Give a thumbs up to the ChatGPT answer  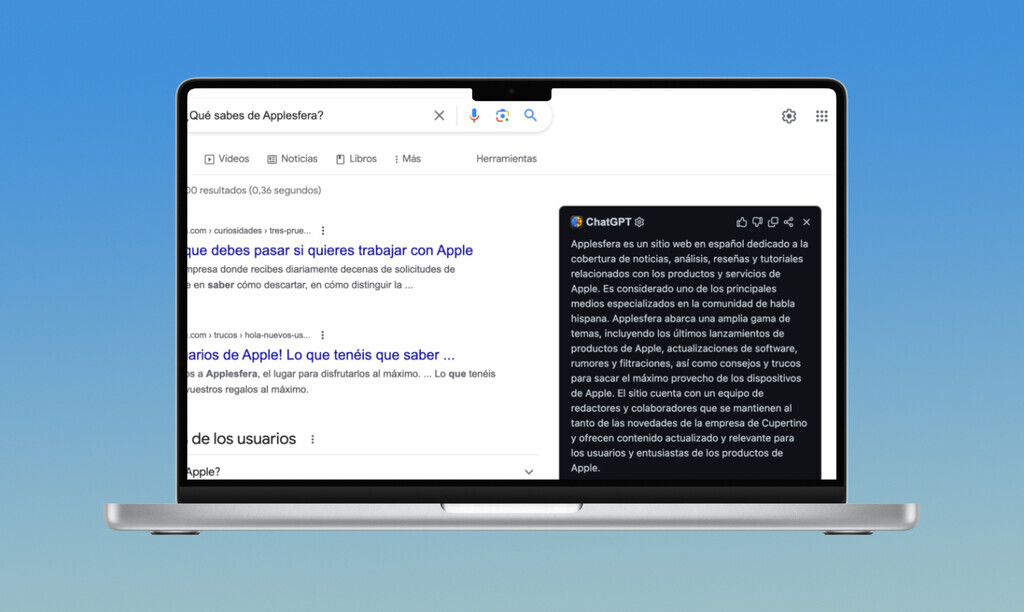click(x=741, y=222)
